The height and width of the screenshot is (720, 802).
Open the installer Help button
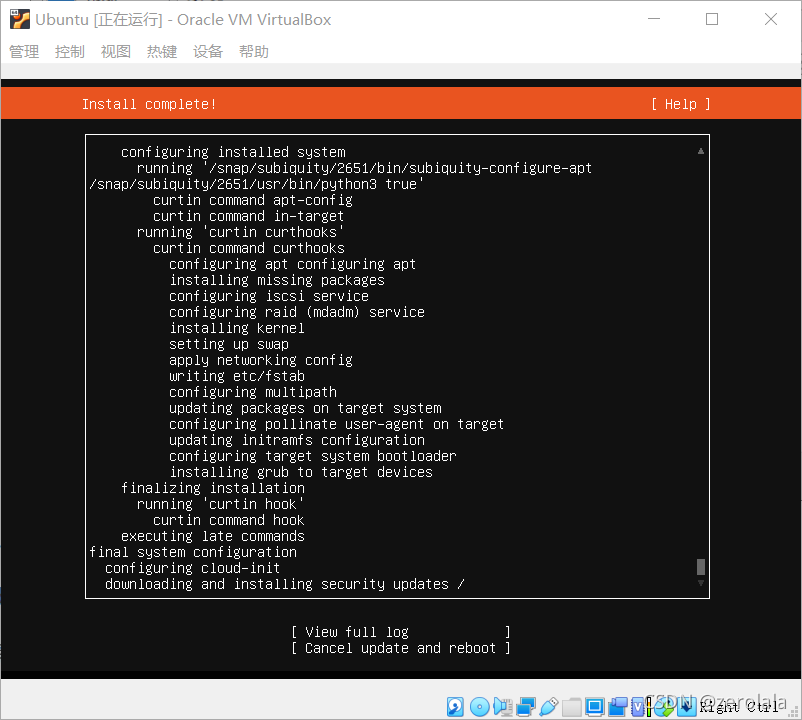tap(681, 104)
